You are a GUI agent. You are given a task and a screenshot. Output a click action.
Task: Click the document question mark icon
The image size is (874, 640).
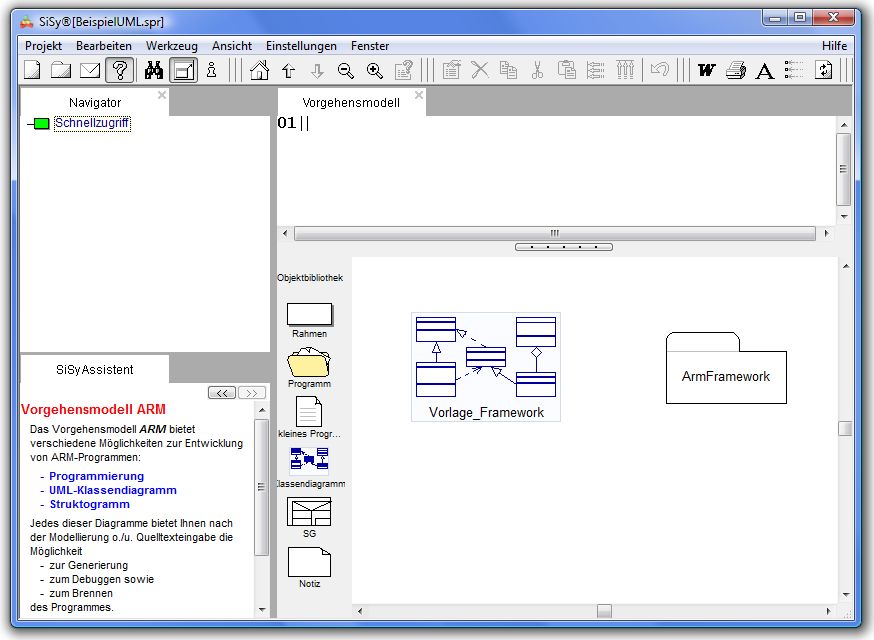404,70
